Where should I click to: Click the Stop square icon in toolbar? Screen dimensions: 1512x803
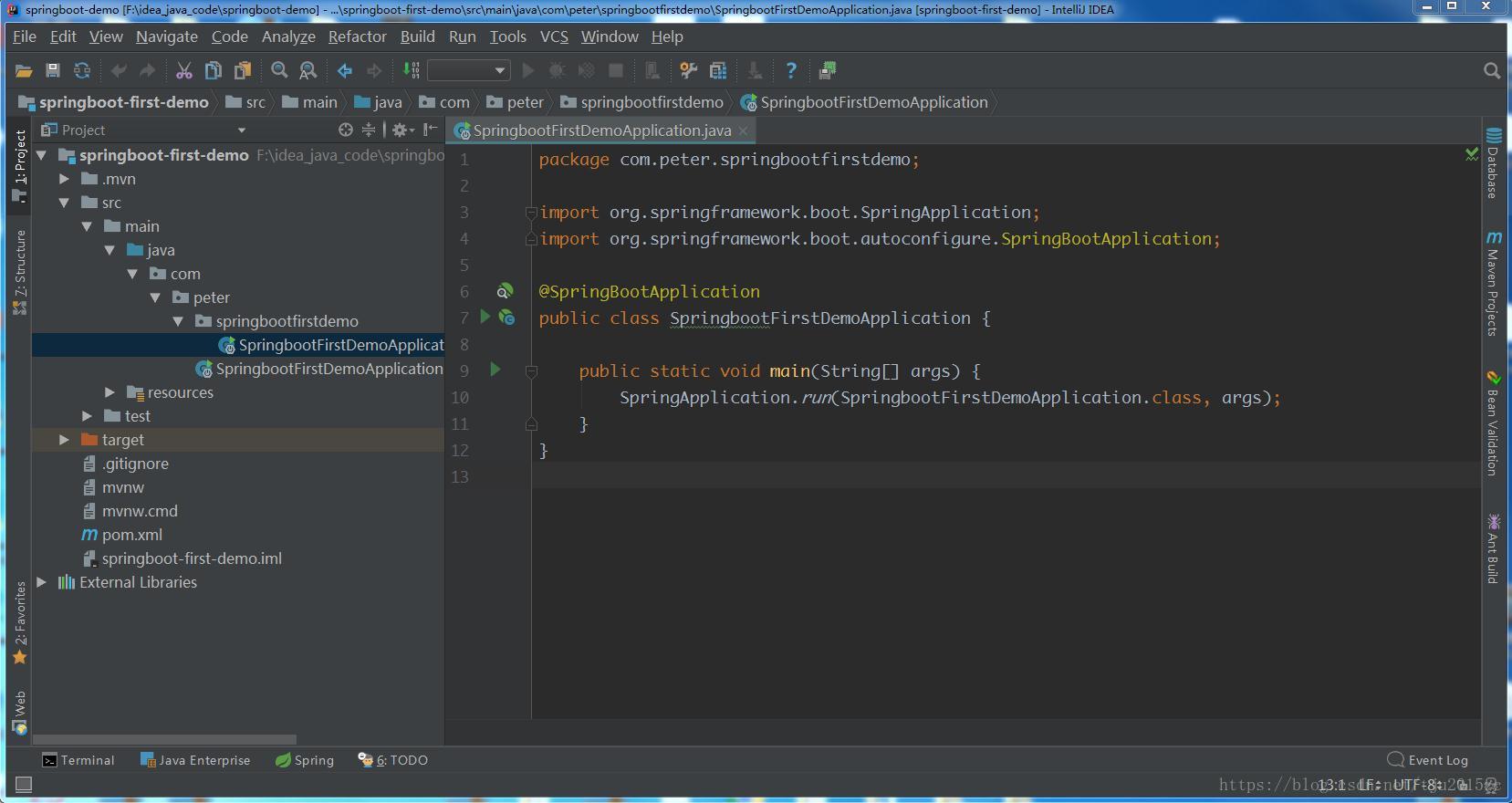[x=616, y=70]
